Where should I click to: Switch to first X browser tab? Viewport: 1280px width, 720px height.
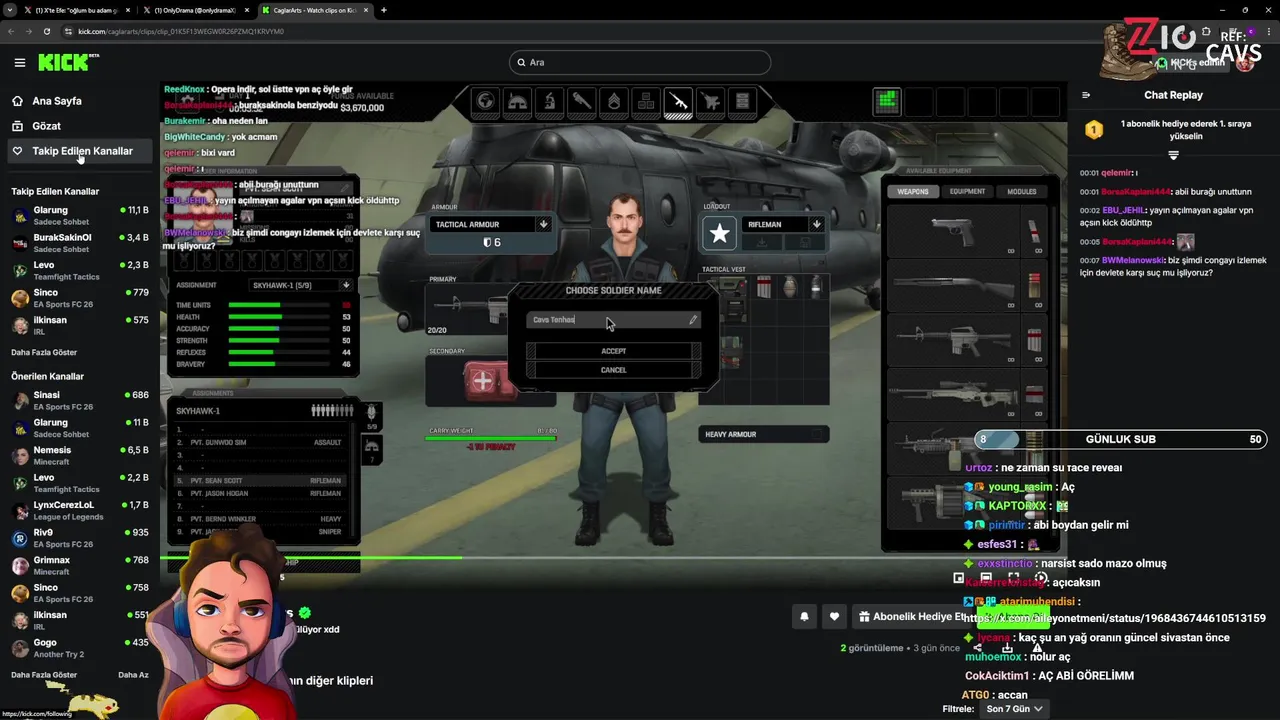(77, 10)
